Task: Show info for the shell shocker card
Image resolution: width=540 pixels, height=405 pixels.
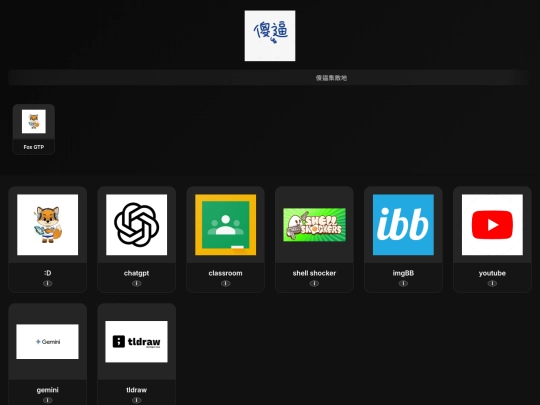Action: point(314,283)
